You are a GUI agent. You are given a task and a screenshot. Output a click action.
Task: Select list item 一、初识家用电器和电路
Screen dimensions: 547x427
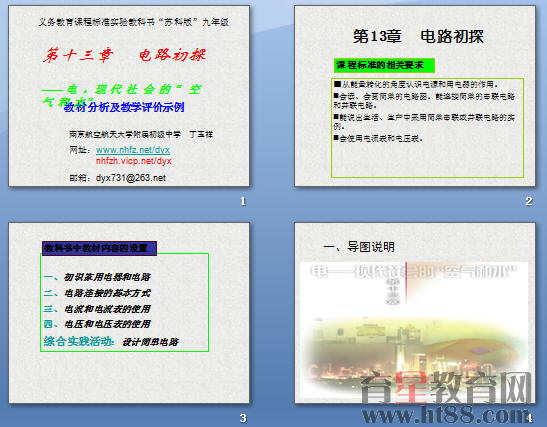click(x=97, y=277)
